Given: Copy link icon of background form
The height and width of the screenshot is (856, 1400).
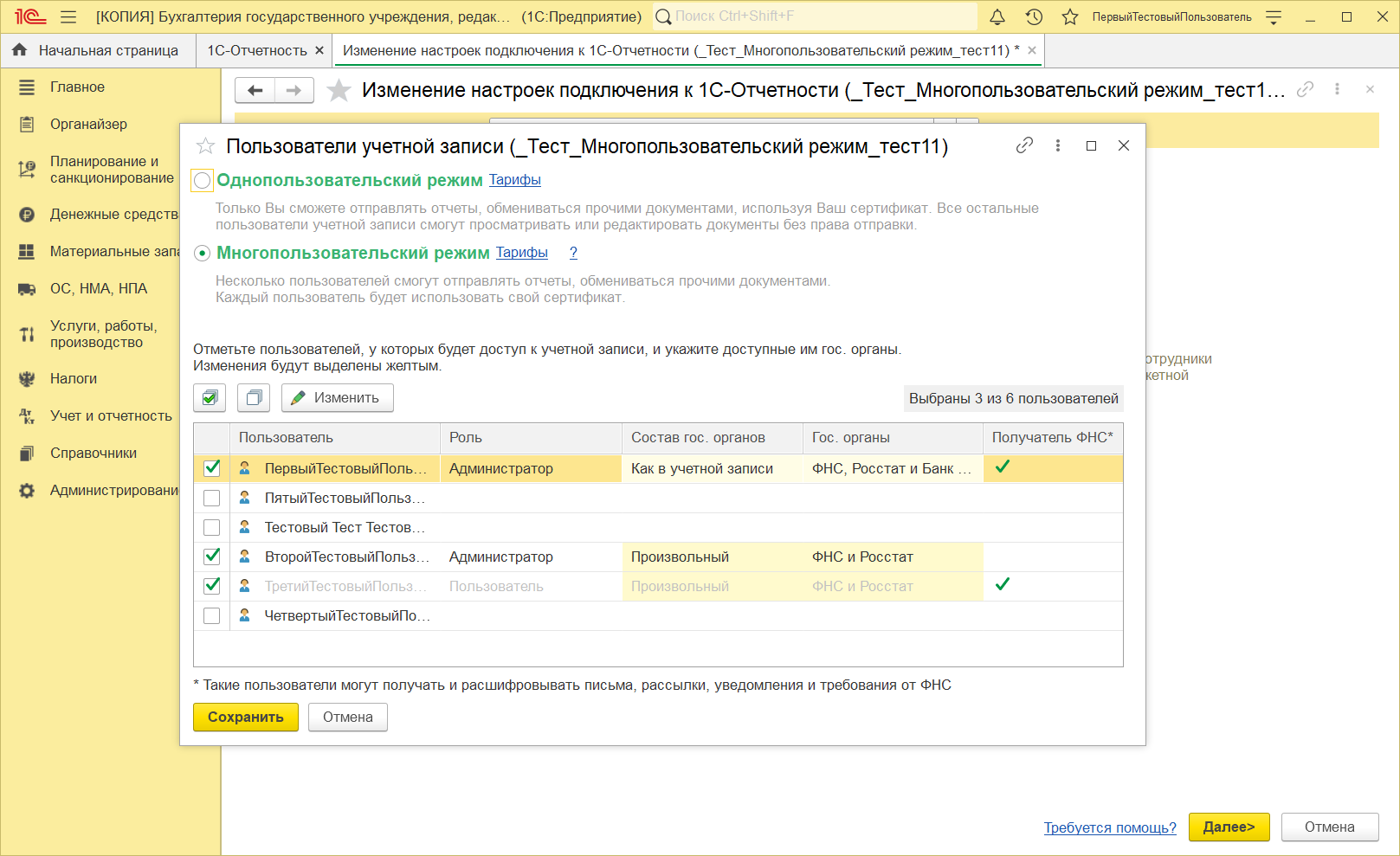Looking at the screenshot, I should click(1305, 88).
